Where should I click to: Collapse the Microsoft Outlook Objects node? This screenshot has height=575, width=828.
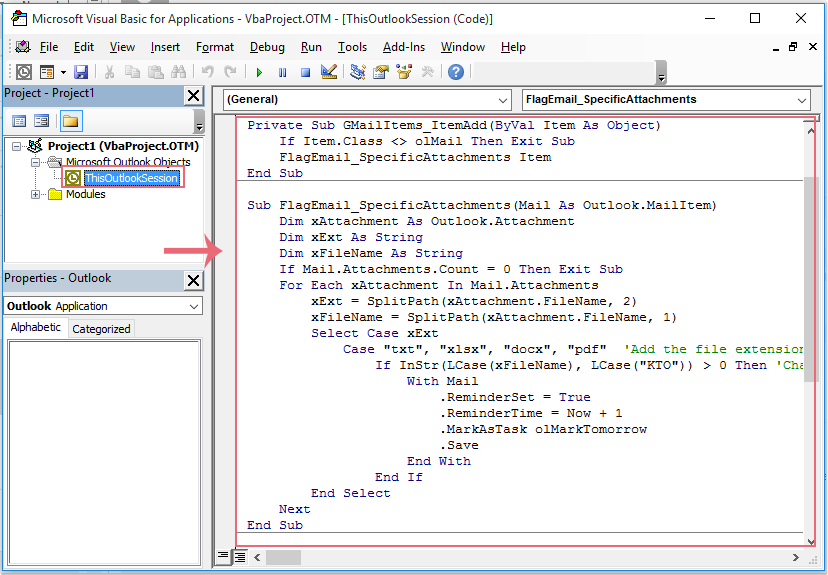(36, 162)
